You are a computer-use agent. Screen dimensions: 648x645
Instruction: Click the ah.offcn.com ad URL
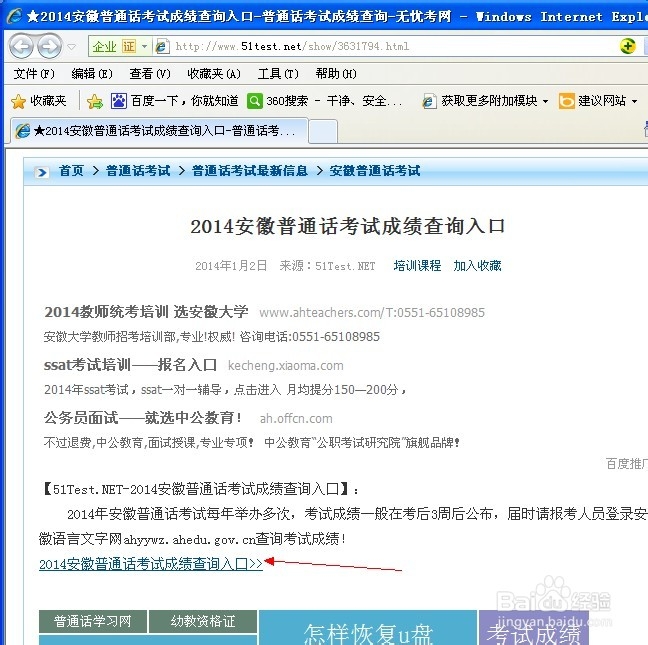click(296, 419)
